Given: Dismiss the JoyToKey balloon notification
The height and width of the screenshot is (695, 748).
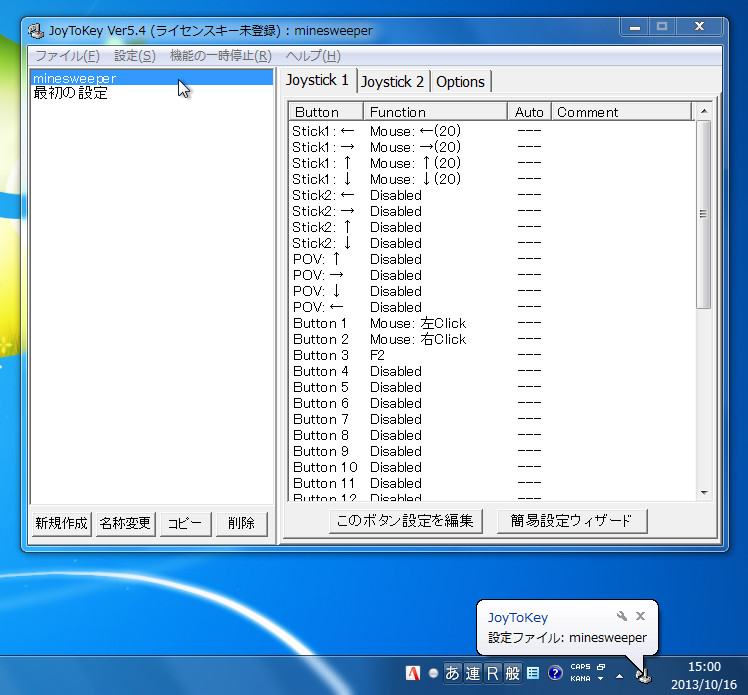Looking at the screenshot, I should [x=640, y=616].
